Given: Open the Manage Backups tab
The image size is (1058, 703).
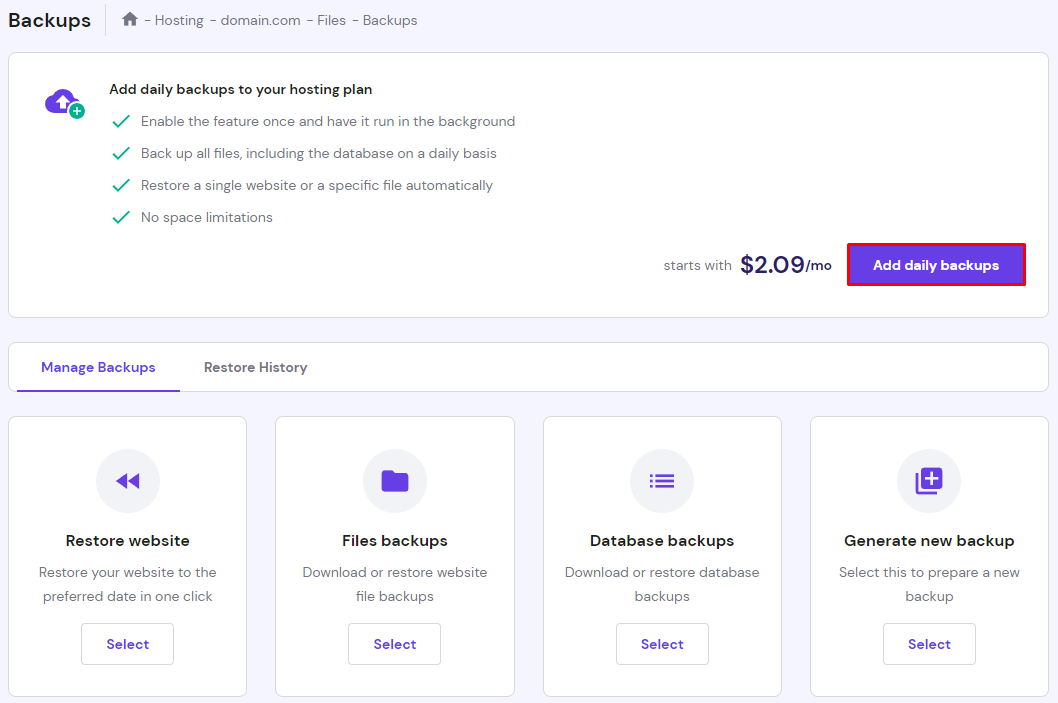Looking at the screenshot, I should pyautogui.click(x=97, y=367).
